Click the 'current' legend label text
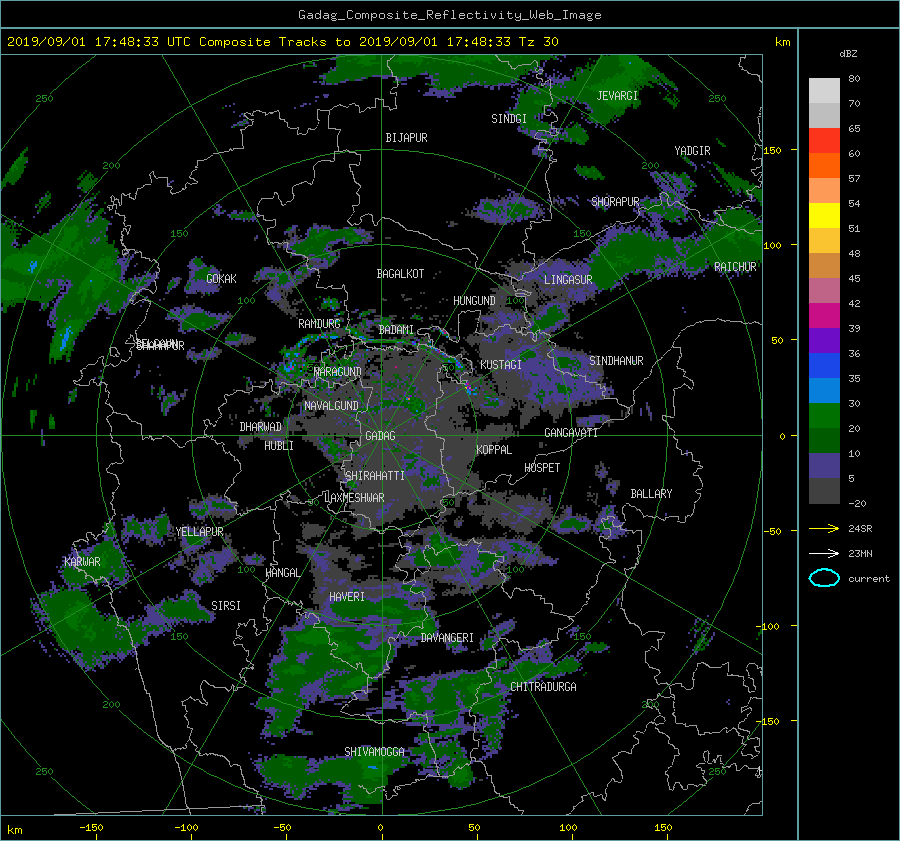Image resolution: width=900 pixels, height=841 pixels. (869, 579)
